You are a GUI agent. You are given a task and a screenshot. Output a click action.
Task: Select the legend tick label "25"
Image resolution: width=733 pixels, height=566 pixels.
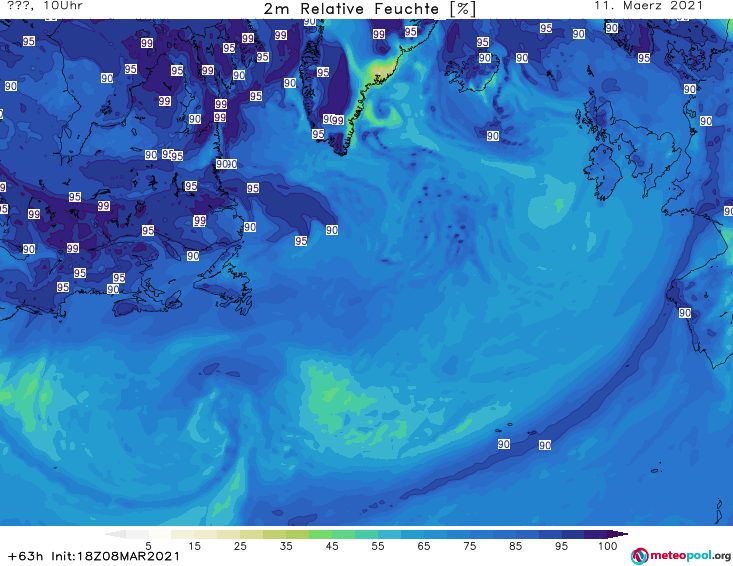240,546
